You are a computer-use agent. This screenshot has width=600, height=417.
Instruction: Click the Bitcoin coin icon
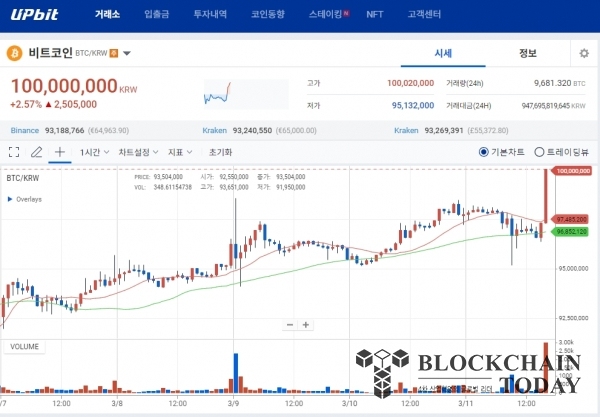(15, 53)
